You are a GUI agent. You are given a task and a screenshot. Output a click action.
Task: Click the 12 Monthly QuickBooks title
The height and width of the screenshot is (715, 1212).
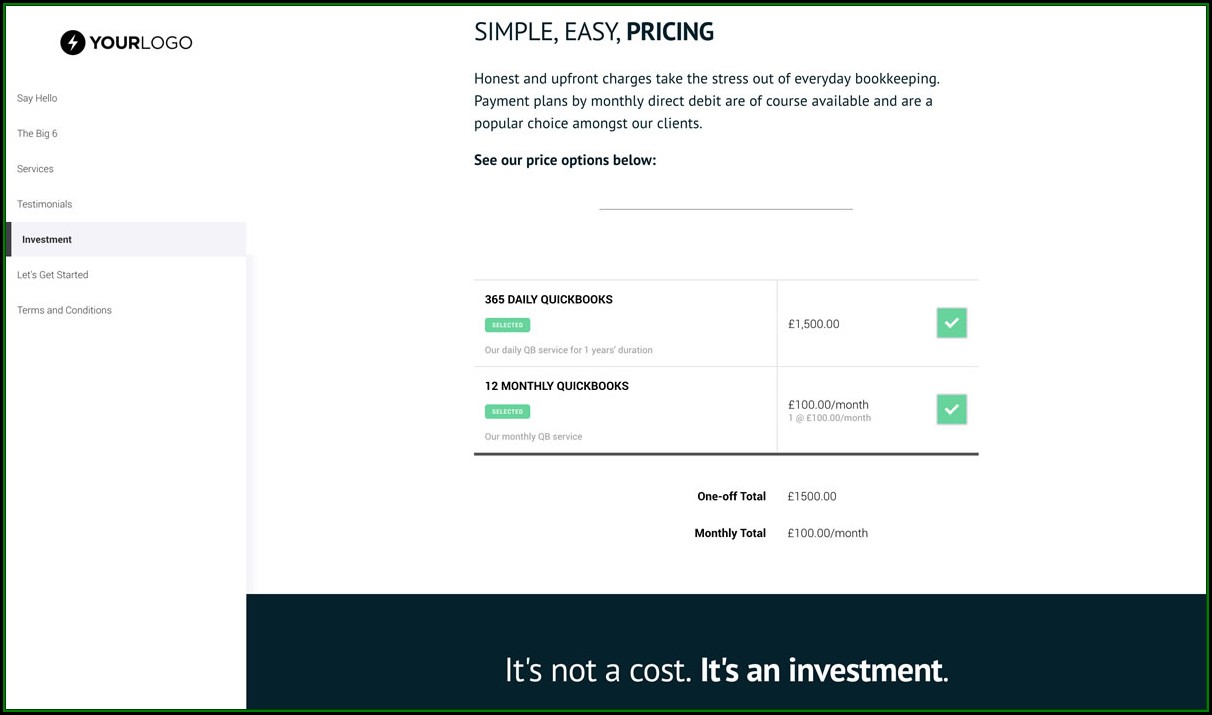[x=557, y=386]
